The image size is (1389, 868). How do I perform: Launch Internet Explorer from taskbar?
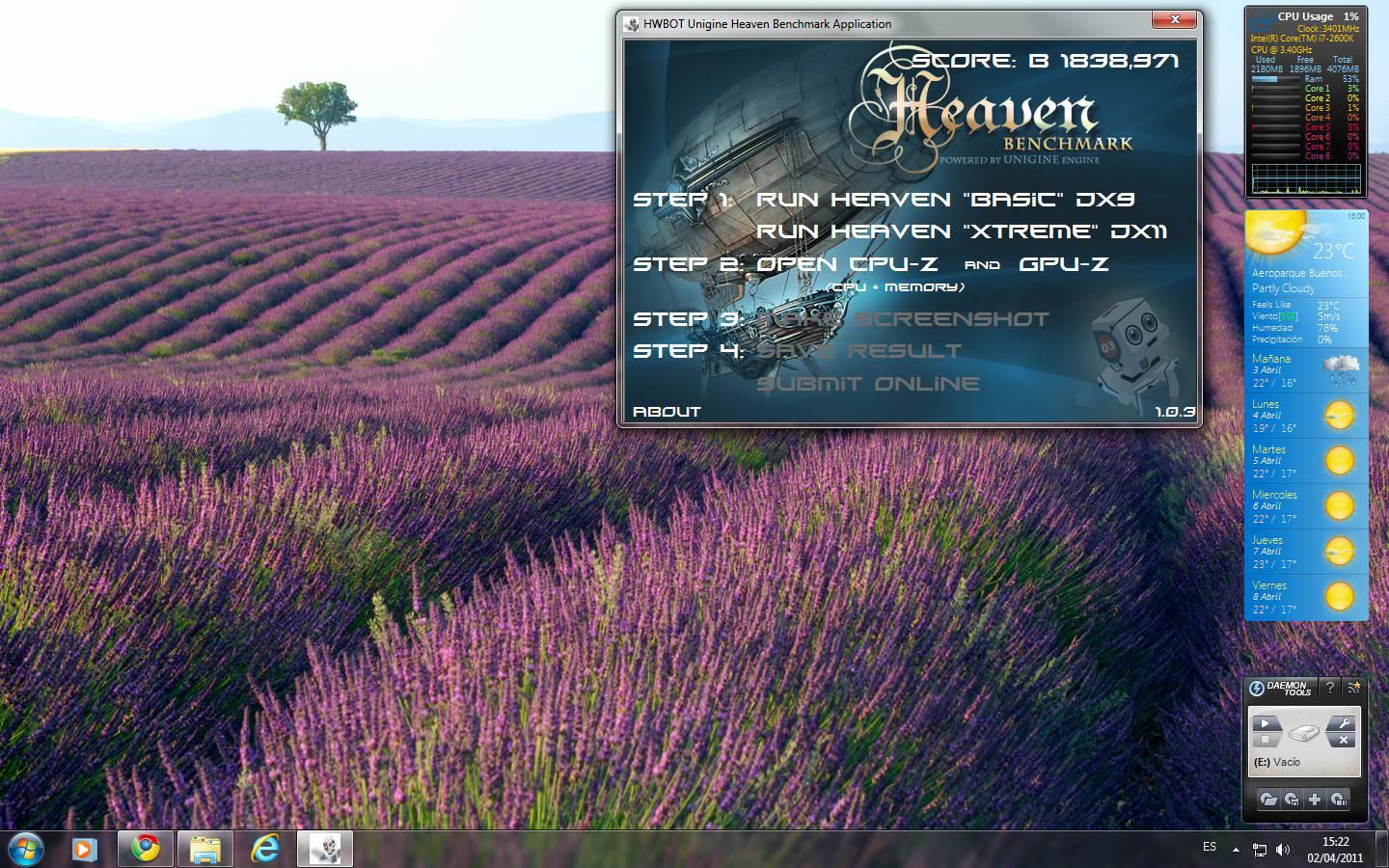265,849
